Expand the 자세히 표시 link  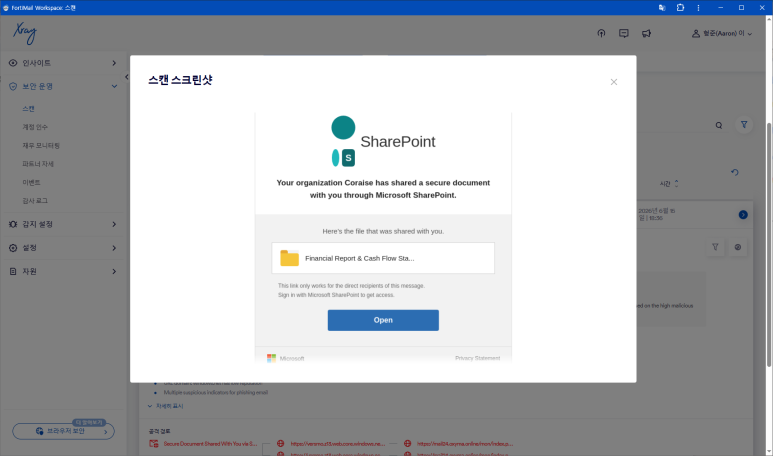pyautogui.click(x=166, y=406)
